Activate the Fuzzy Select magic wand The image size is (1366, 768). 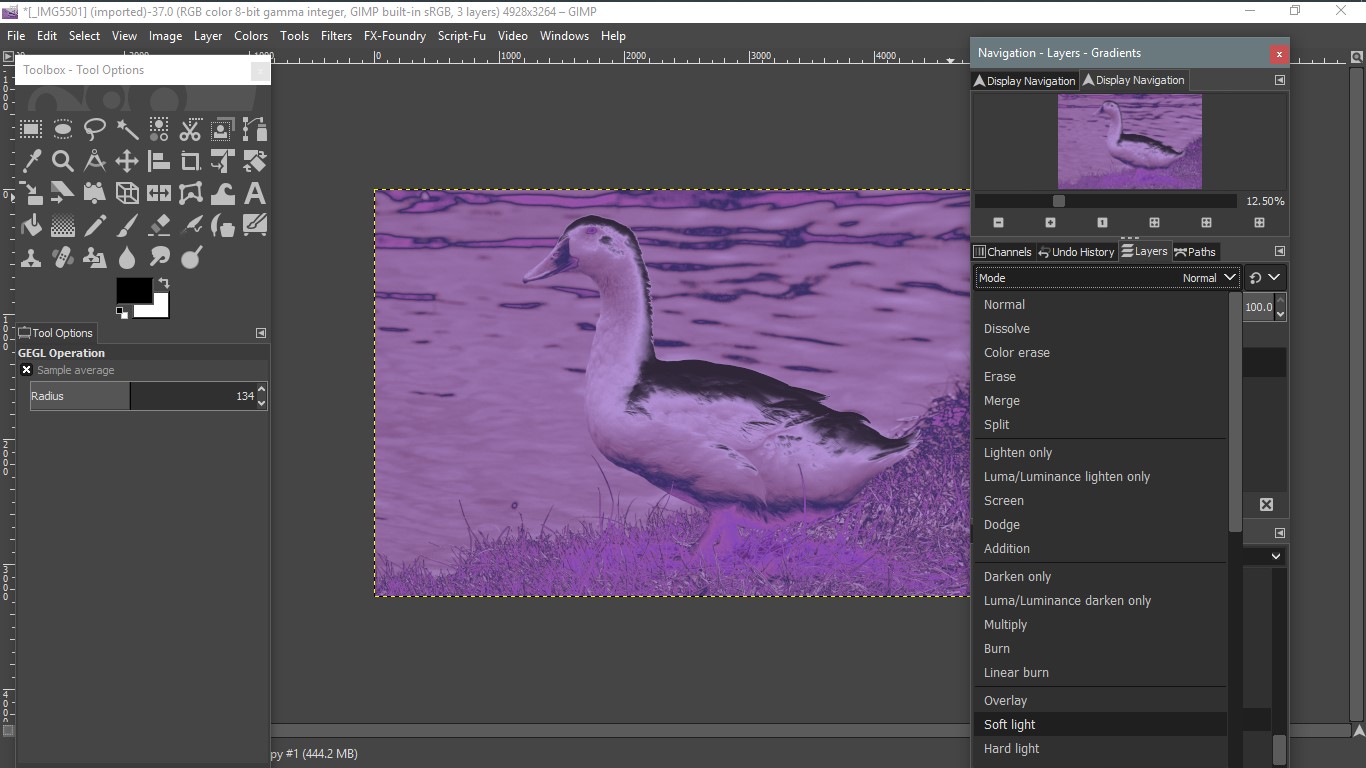(x=127, y=129)
